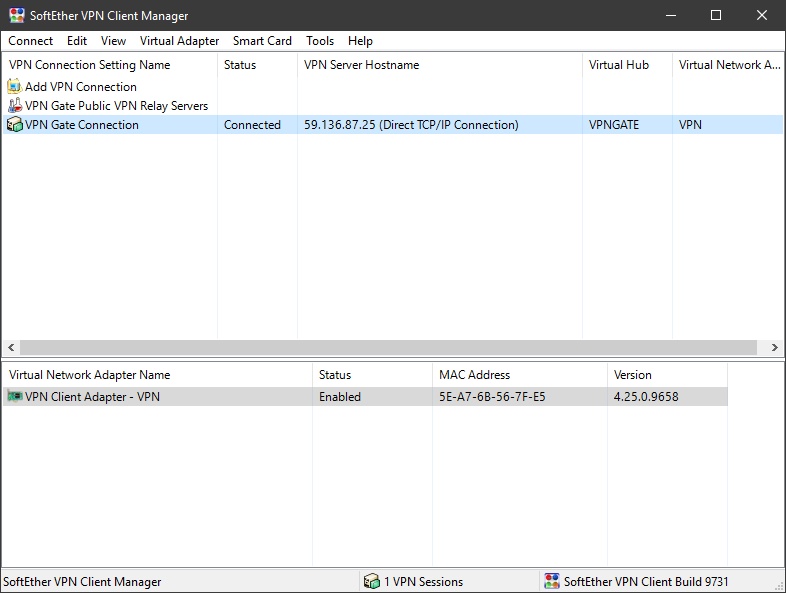
Task: Open the Edit menu
Action: pyautogui.click(x=77, y=41)
